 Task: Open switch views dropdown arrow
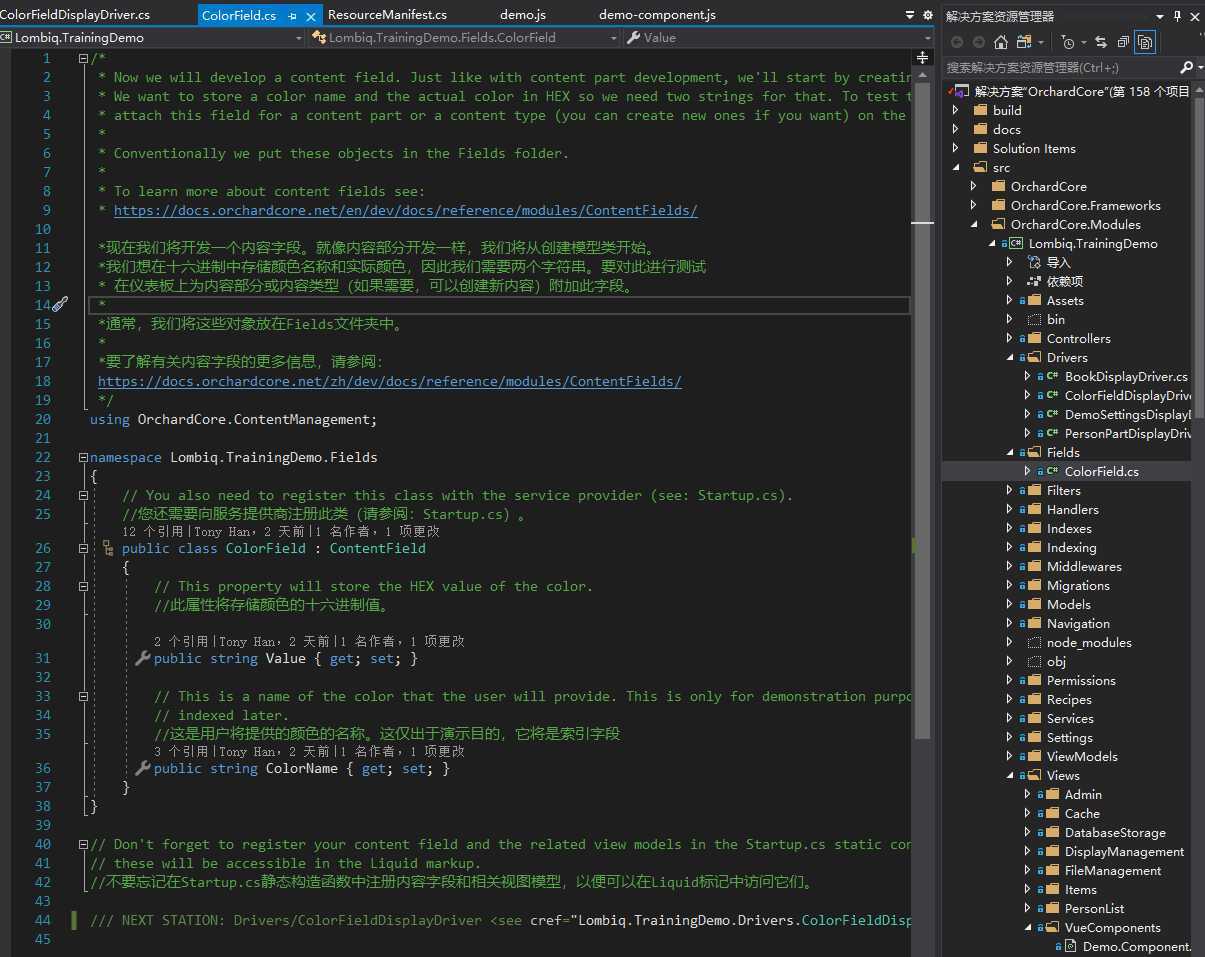[1041, 42]
